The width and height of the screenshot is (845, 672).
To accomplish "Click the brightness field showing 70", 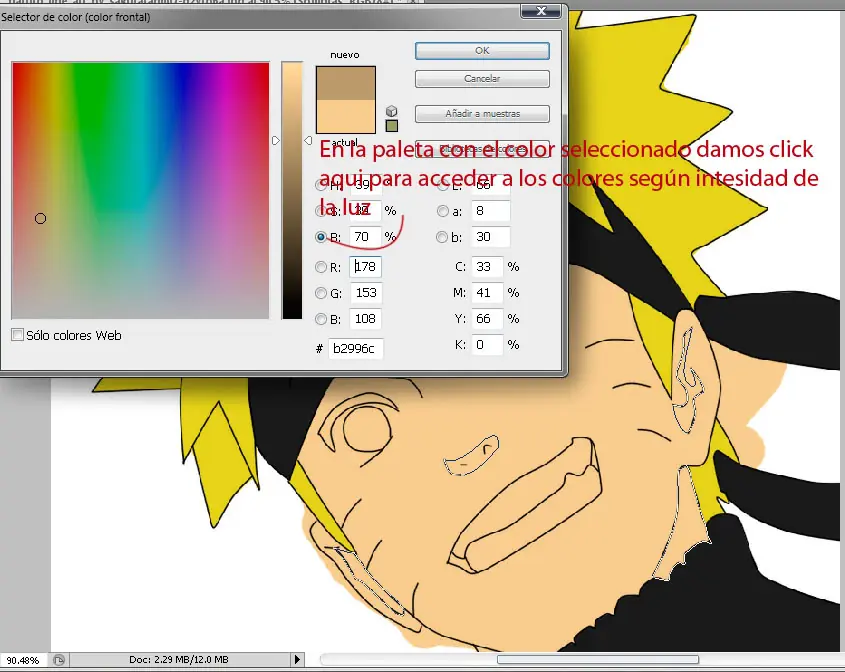I will click(365, 237).
